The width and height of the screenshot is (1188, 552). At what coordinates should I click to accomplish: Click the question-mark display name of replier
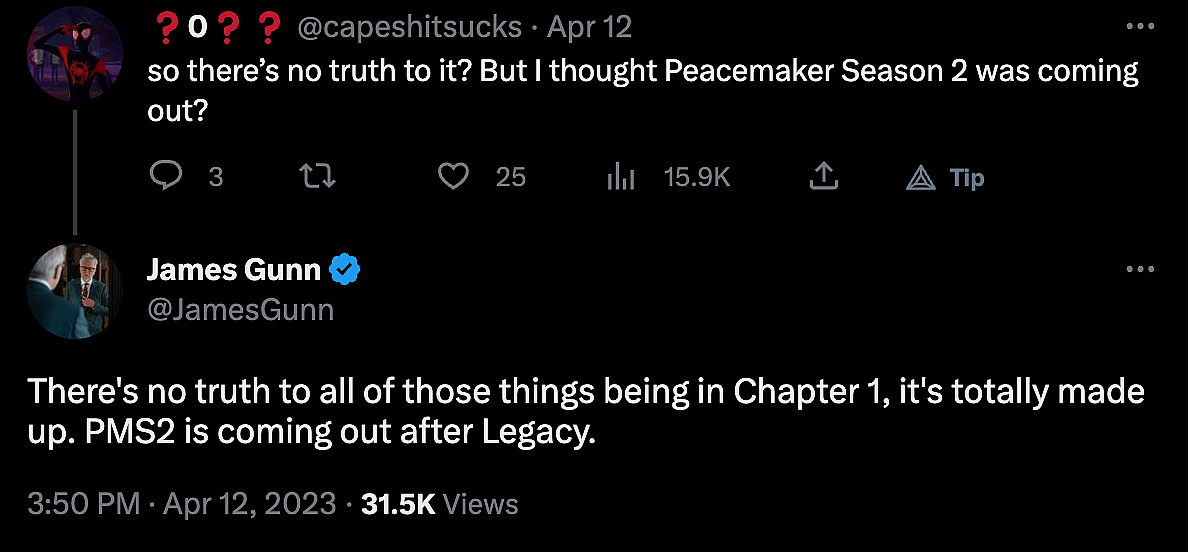click(x=215, y=27)
